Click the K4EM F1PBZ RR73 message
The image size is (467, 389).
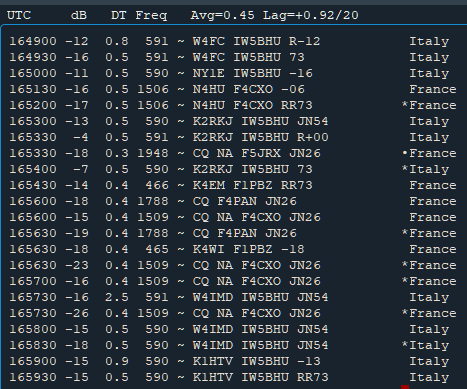[253, 185]
